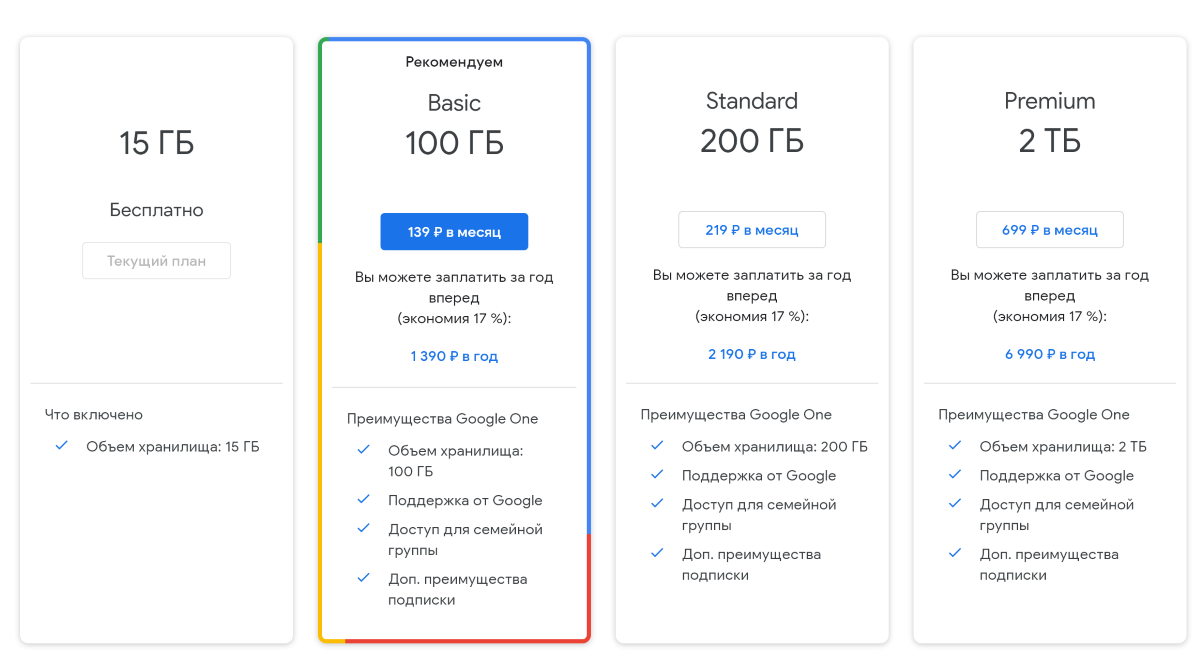1200x661 pixels.
Task: Choose annual 2 190 ₽ в год option
Action: coord(752,354)
